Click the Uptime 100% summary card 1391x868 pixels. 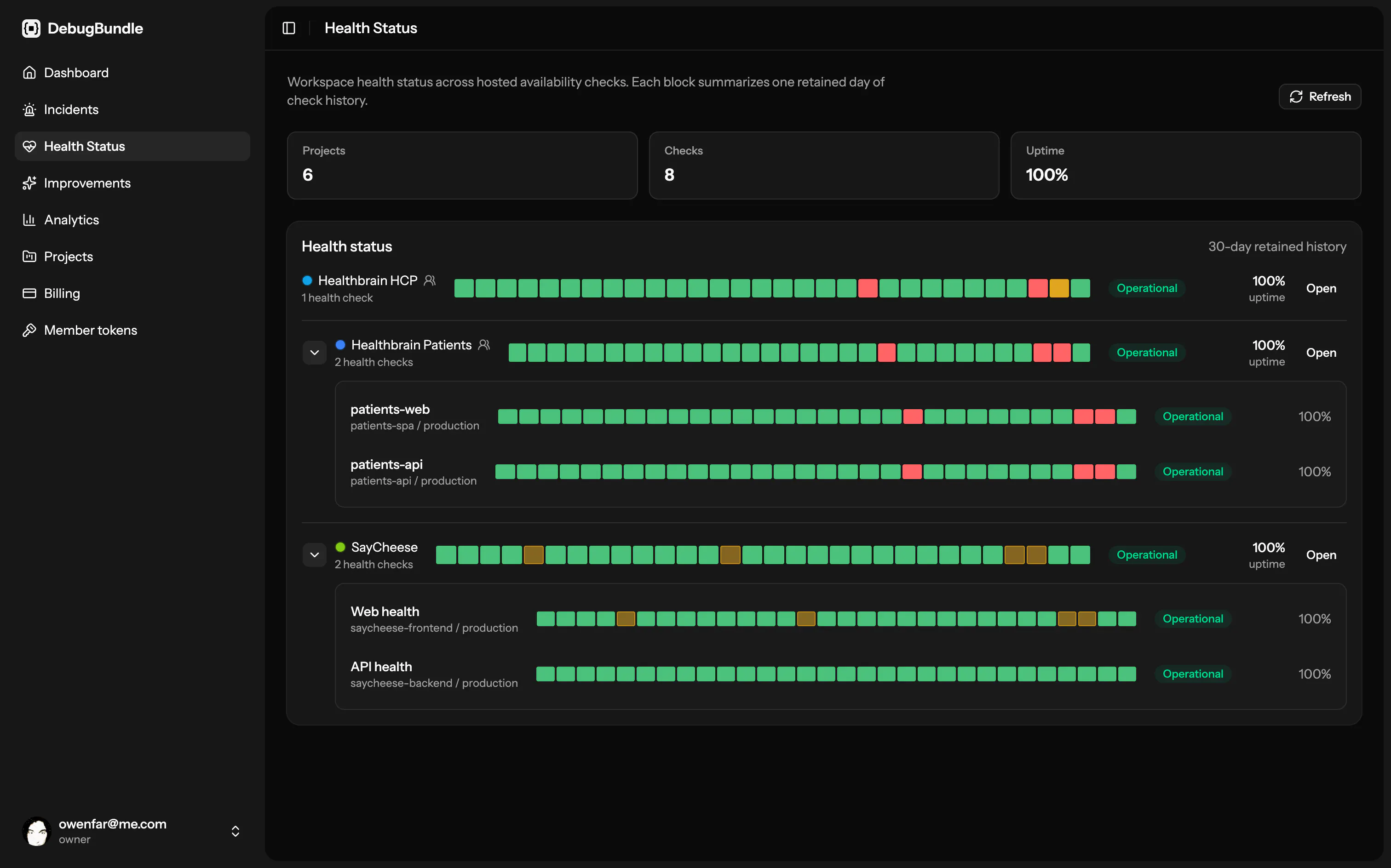[x=1186, y=166]
